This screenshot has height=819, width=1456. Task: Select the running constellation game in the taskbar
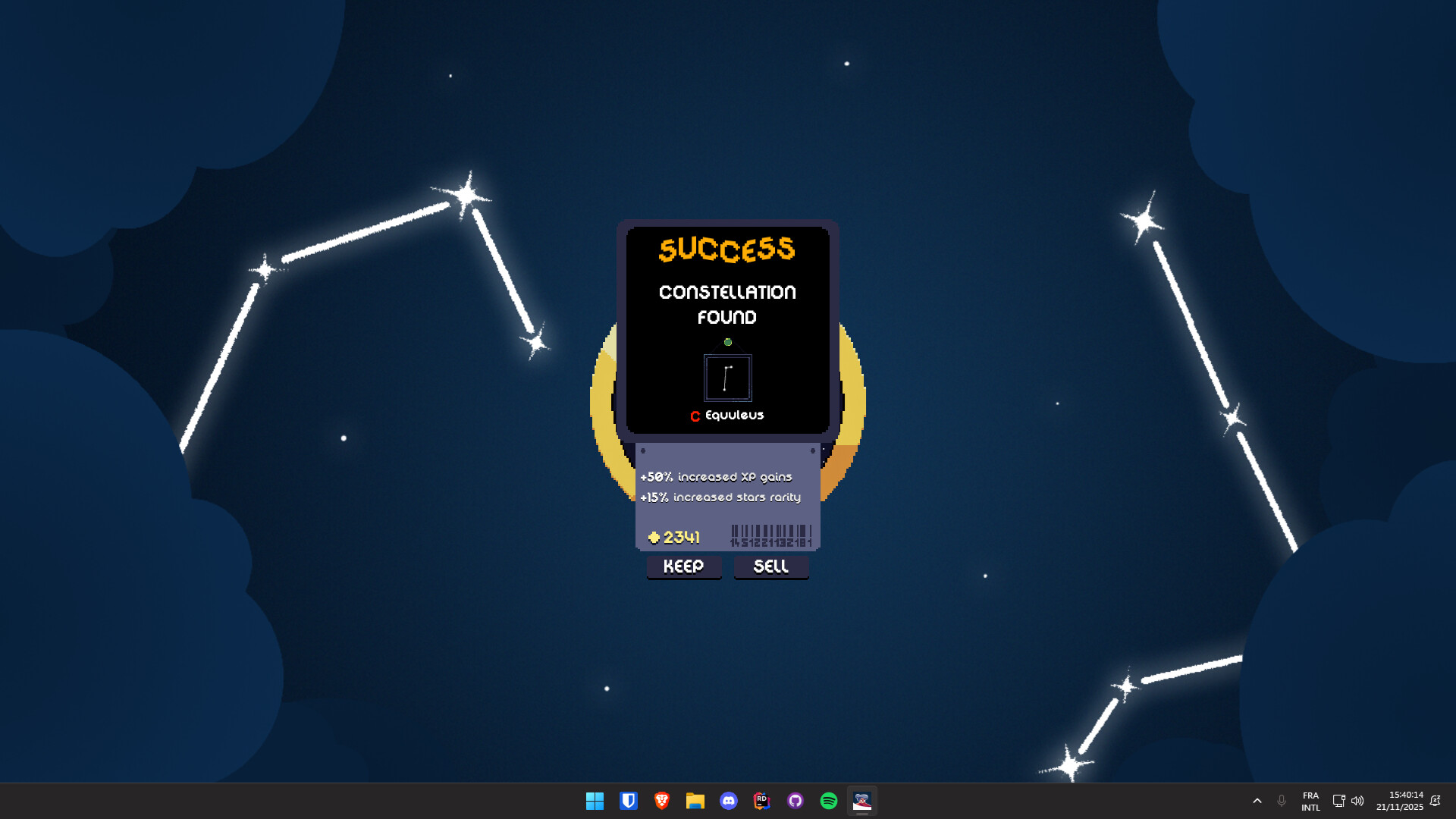(x=862, y=801)
